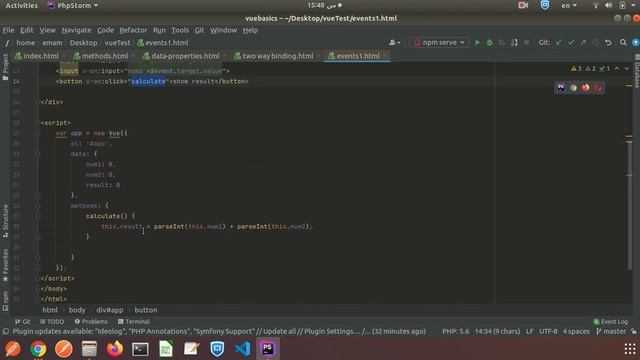
Task: Click the screen recording indicator in top bar
Action: (x=523, y=5)
